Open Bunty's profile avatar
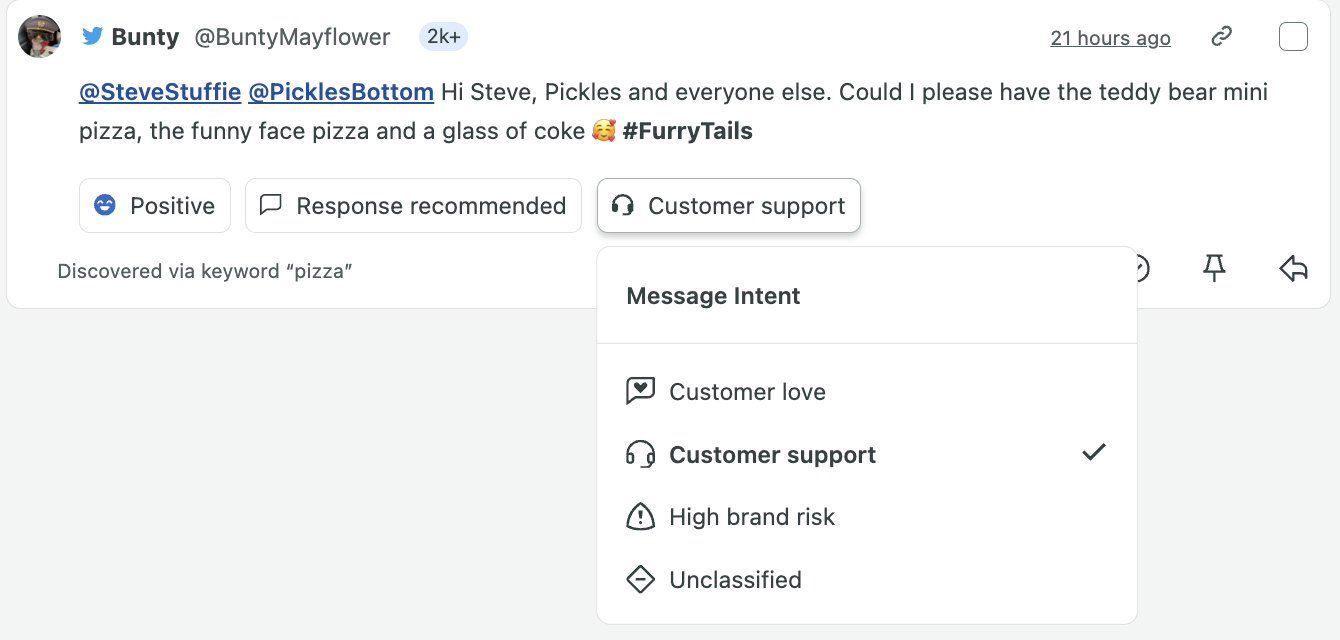This screenshot has width=1340, height=640. tap(40, 37)
